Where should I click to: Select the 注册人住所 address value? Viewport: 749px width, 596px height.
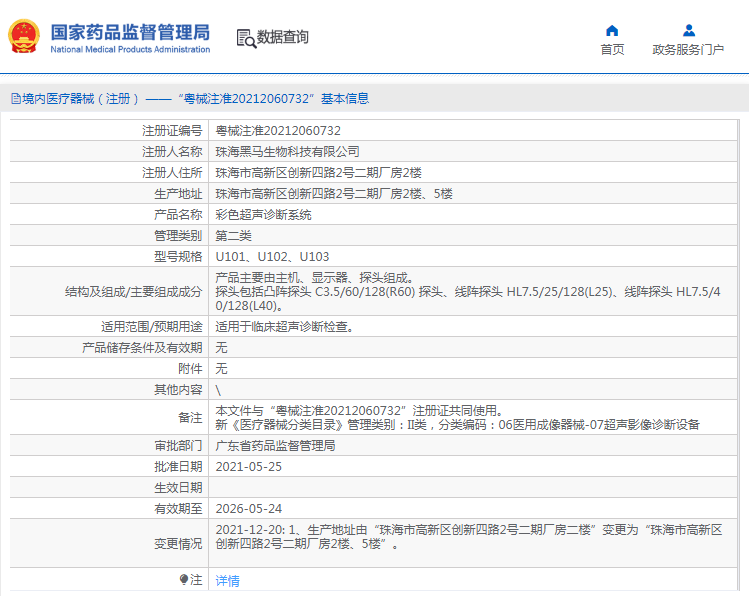pyautogui.click(x=319, y=173)
